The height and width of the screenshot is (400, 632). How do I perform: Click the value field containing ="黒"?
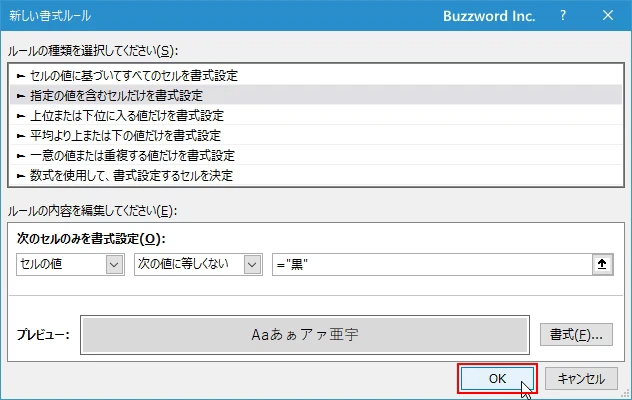tap(432, 265)
